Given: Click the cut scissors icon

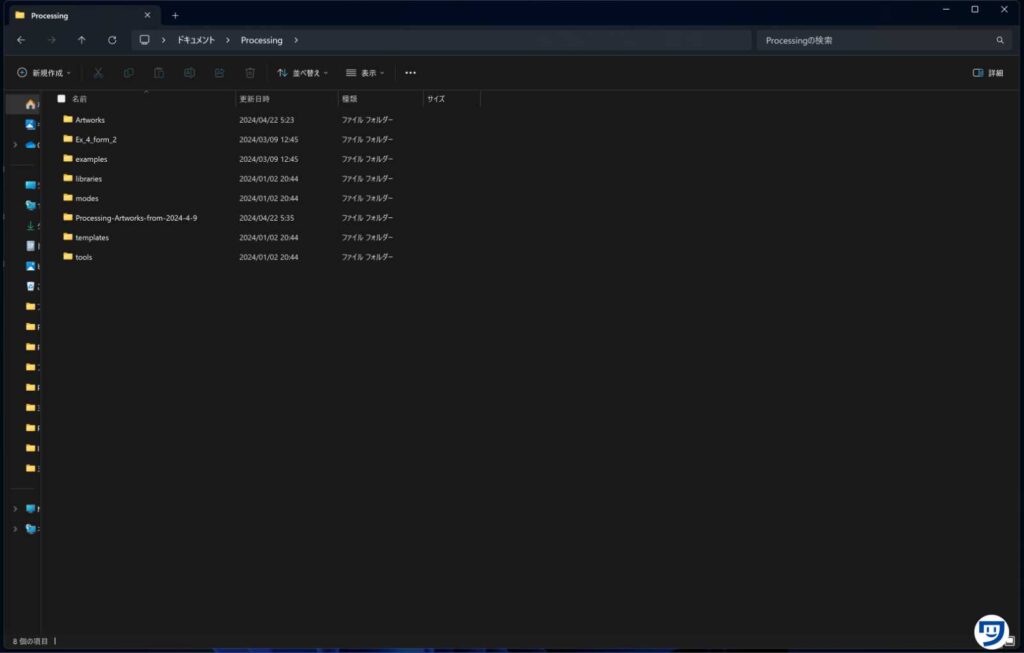Looking at the screenshot, I should point(98,72).
